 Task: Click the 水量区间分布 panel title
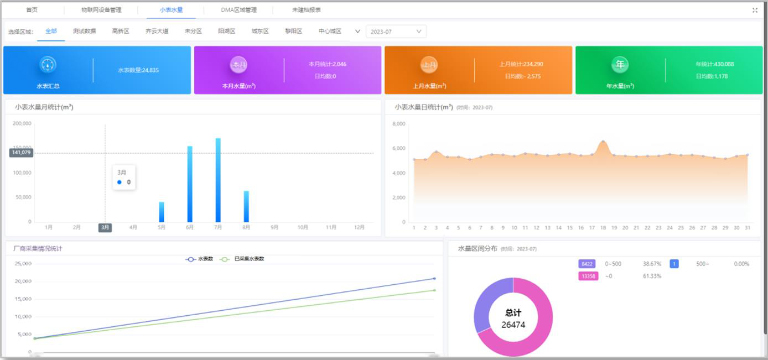click(478, 249)
